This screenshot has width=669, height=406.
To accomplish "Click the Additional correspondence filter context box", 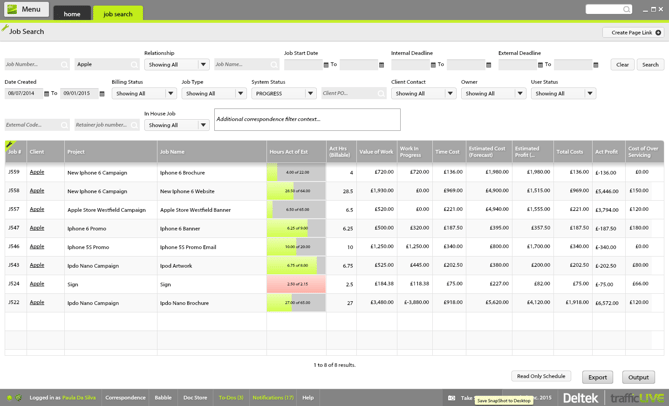I will [x=307, y=119].
